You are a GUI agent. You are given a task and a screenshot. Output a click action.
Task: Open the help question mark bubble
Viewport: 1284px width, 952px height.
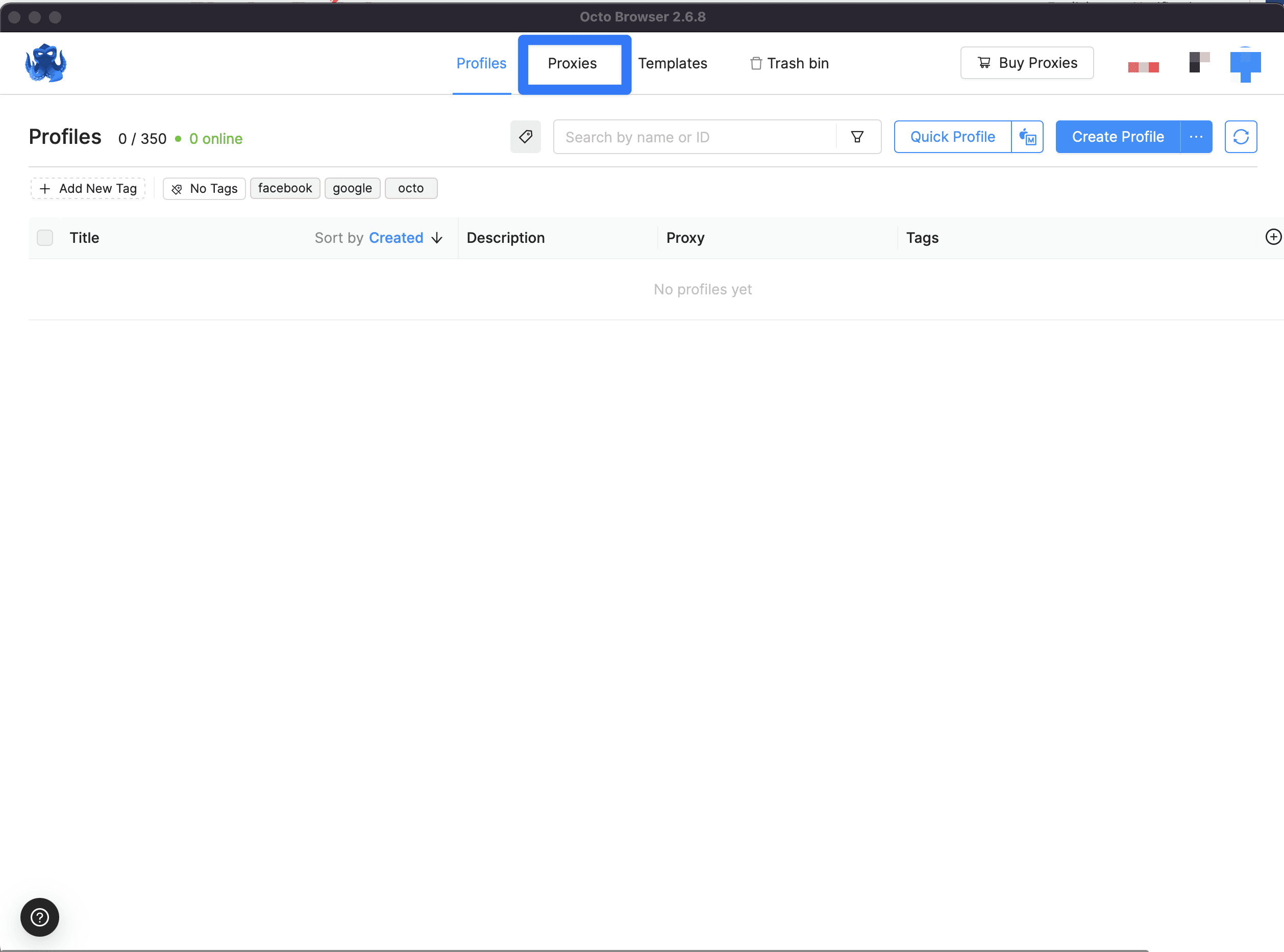coord(40,917)
